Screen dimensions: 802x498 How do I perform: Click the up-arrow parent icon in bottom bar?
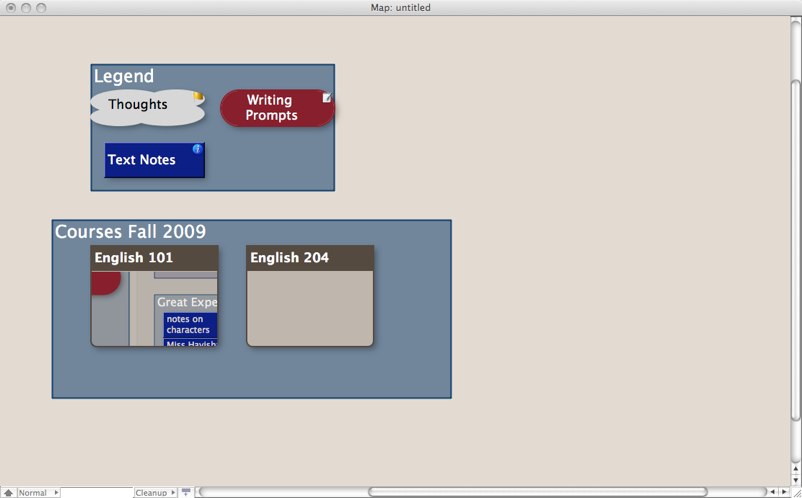8,493
